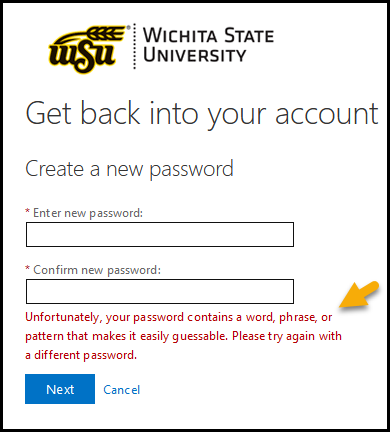Click the Next button

[60, 389]
